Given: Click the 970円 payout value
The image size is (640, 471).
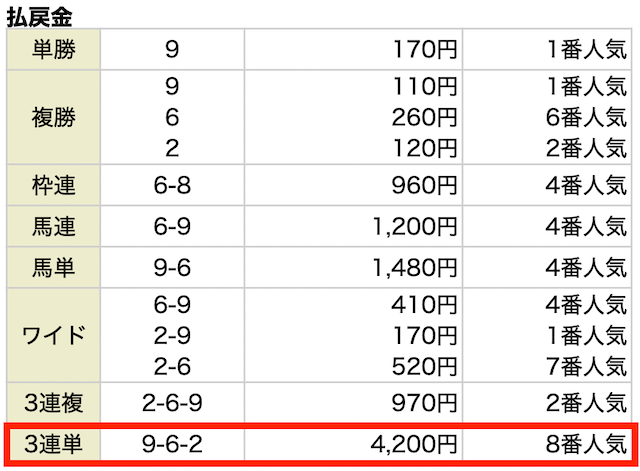Looking at the screenshot, I should [x=424, y=403].
